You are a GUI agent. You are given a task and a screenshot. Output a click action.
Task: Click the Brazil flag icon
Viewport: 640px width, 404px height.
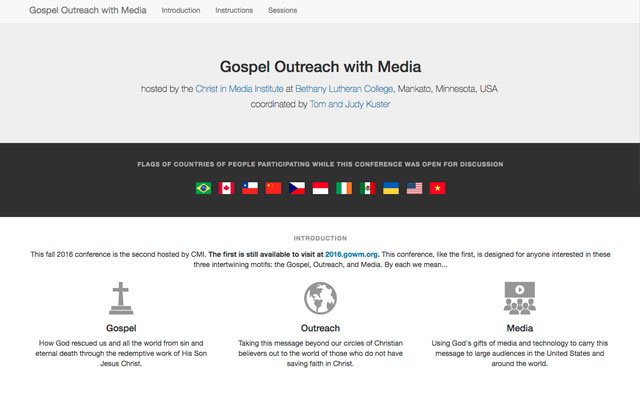pyautogui.click(x=203, y=187)
